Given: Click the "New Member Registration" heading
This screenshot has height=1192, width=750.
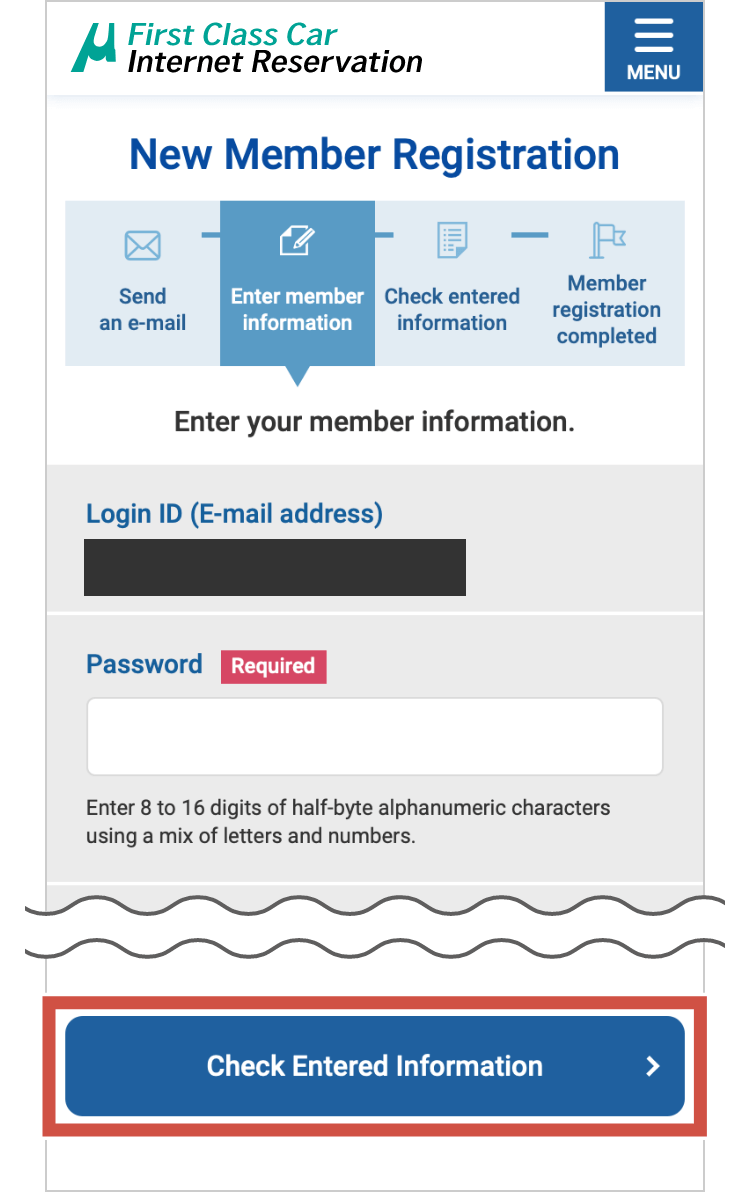Looking at the screenshot, I should point(375,155).
